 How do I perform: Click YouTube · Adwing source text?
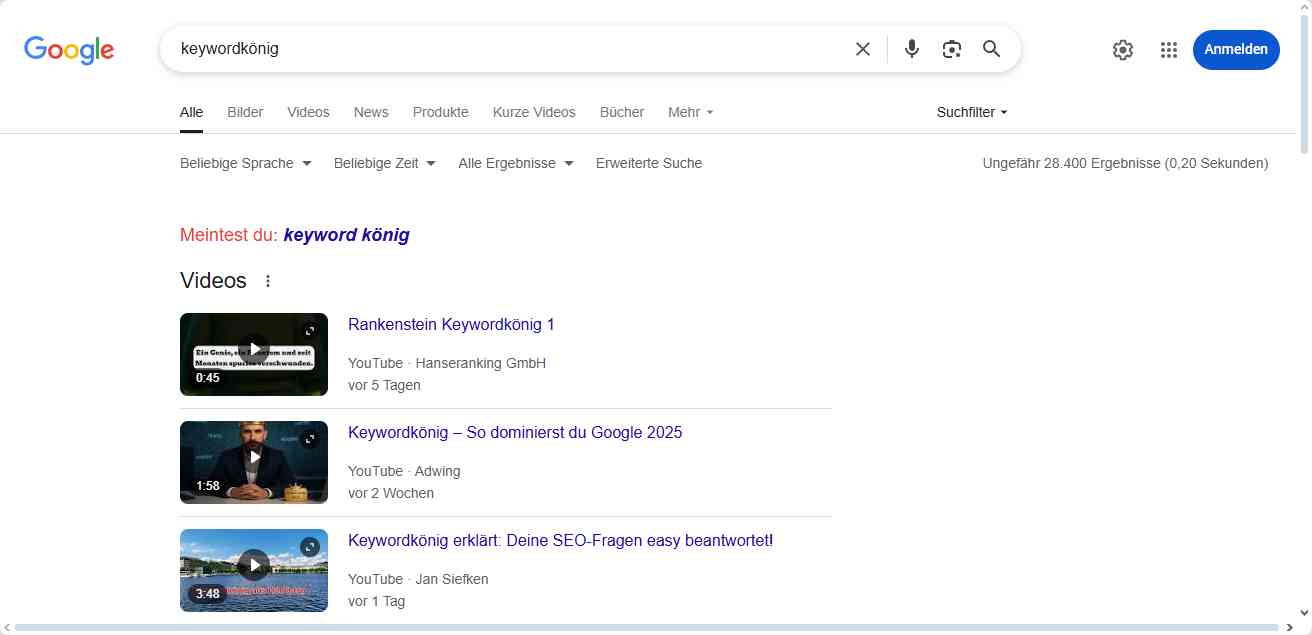(x=404, y=471)
